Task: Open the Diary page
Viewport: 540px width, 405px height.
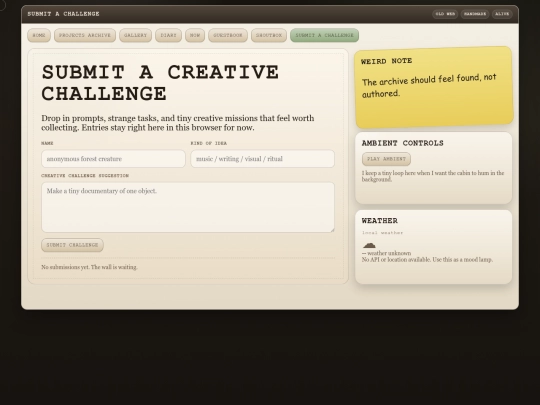Action: 168,35
